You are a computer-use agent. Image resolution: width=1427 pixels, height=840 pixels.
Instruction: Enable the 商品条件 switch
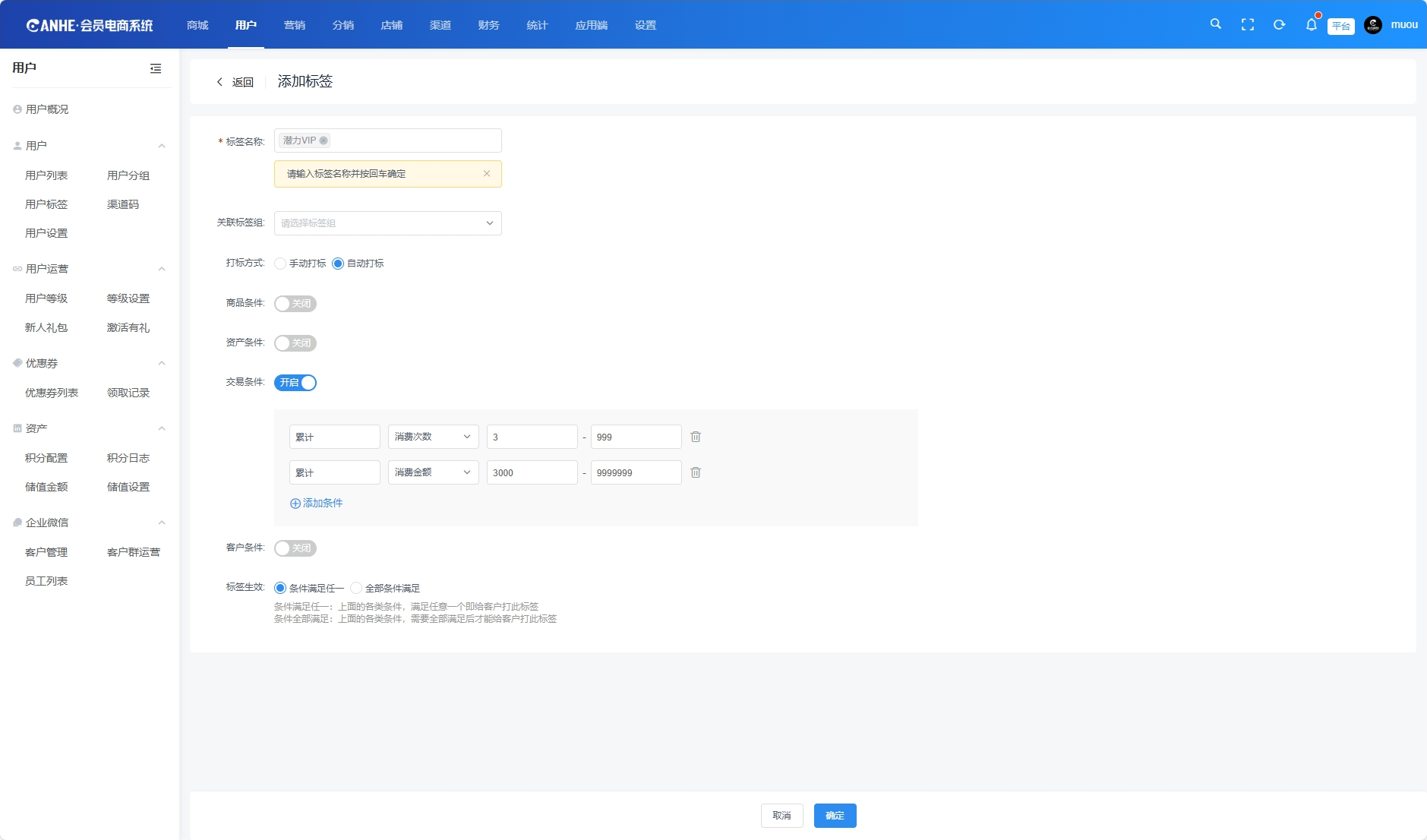pos(295,304)
